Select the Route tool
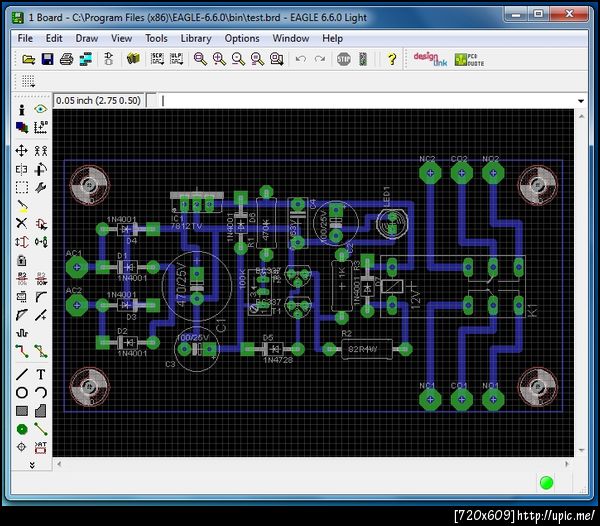 (22, 351)
